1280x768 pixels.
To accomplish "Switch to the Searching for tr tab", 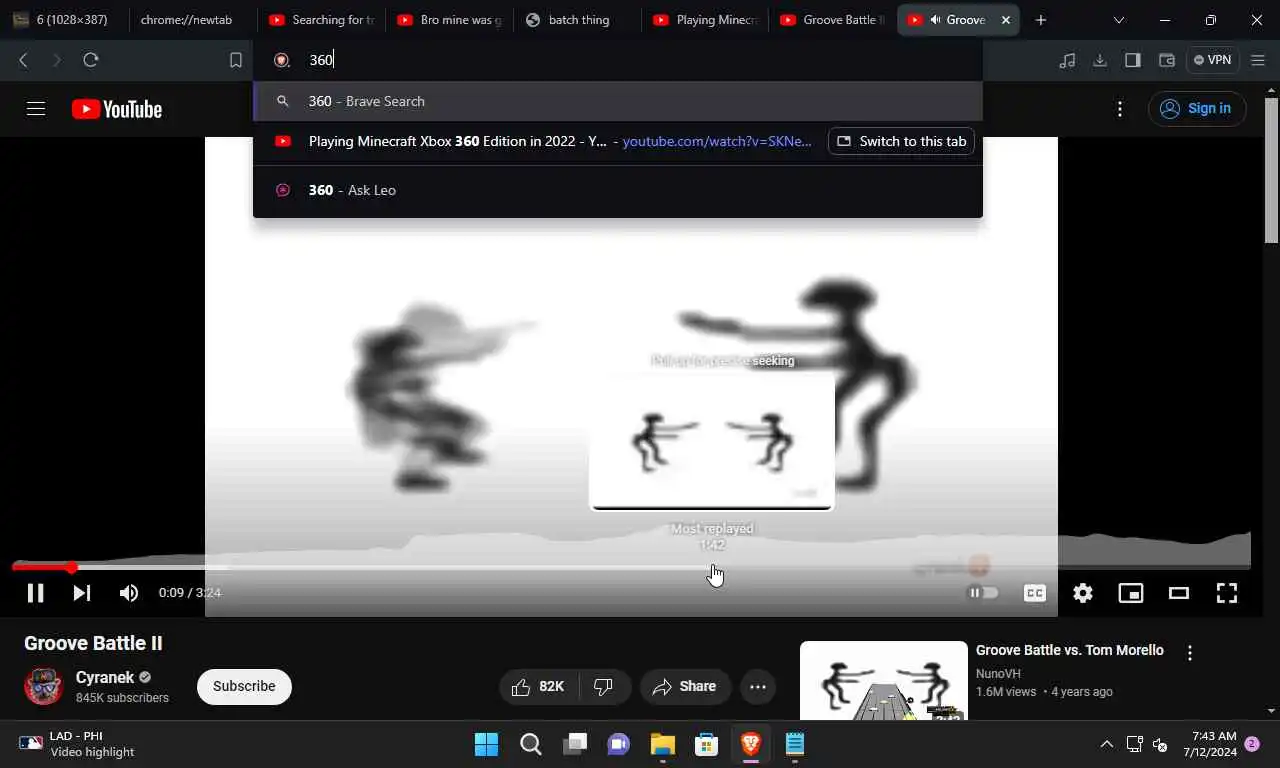I will tap(322, 20).
